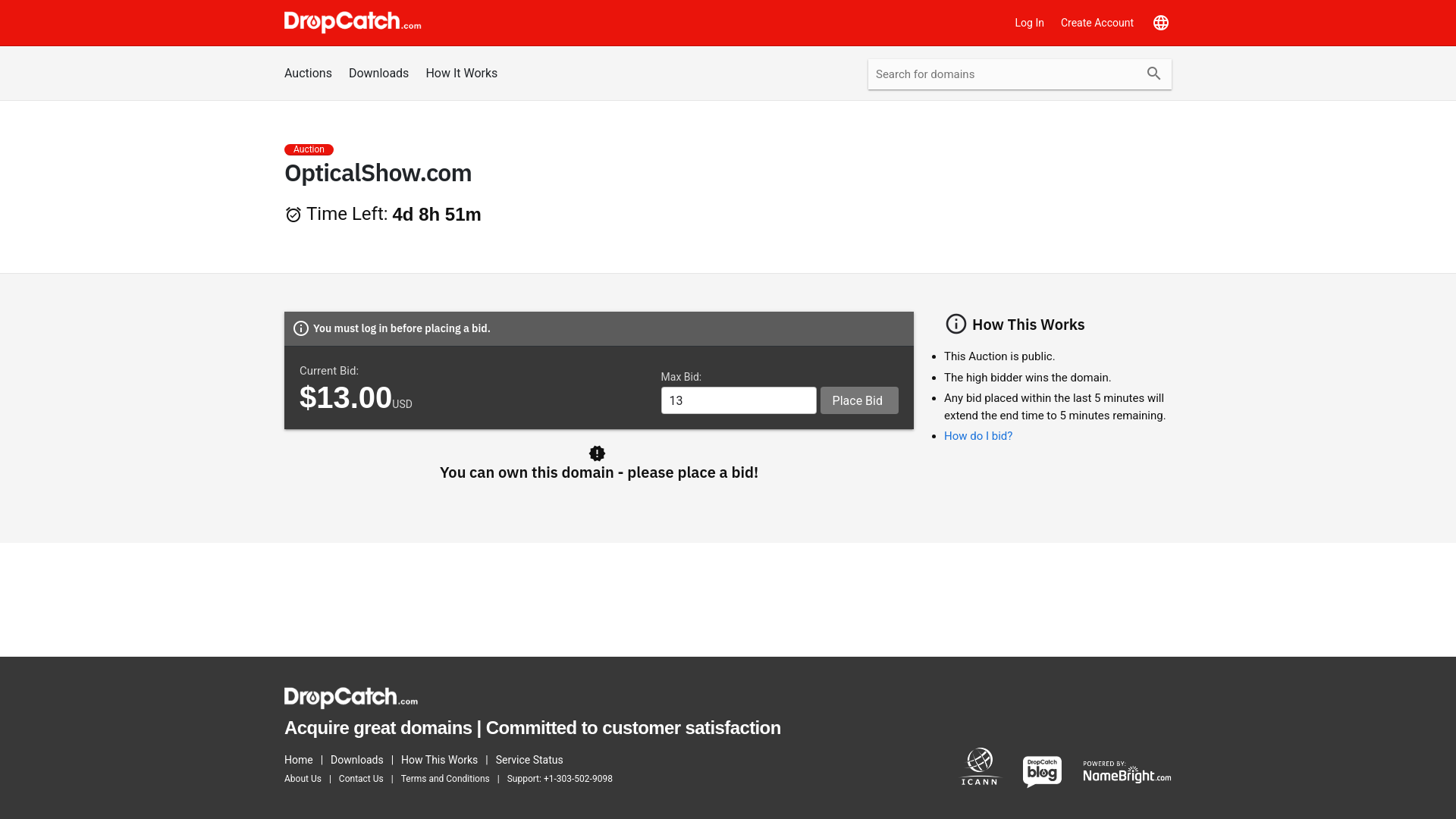
Task: Click the alarm clock icon beside Time Left
Action: tap(293, 215)
